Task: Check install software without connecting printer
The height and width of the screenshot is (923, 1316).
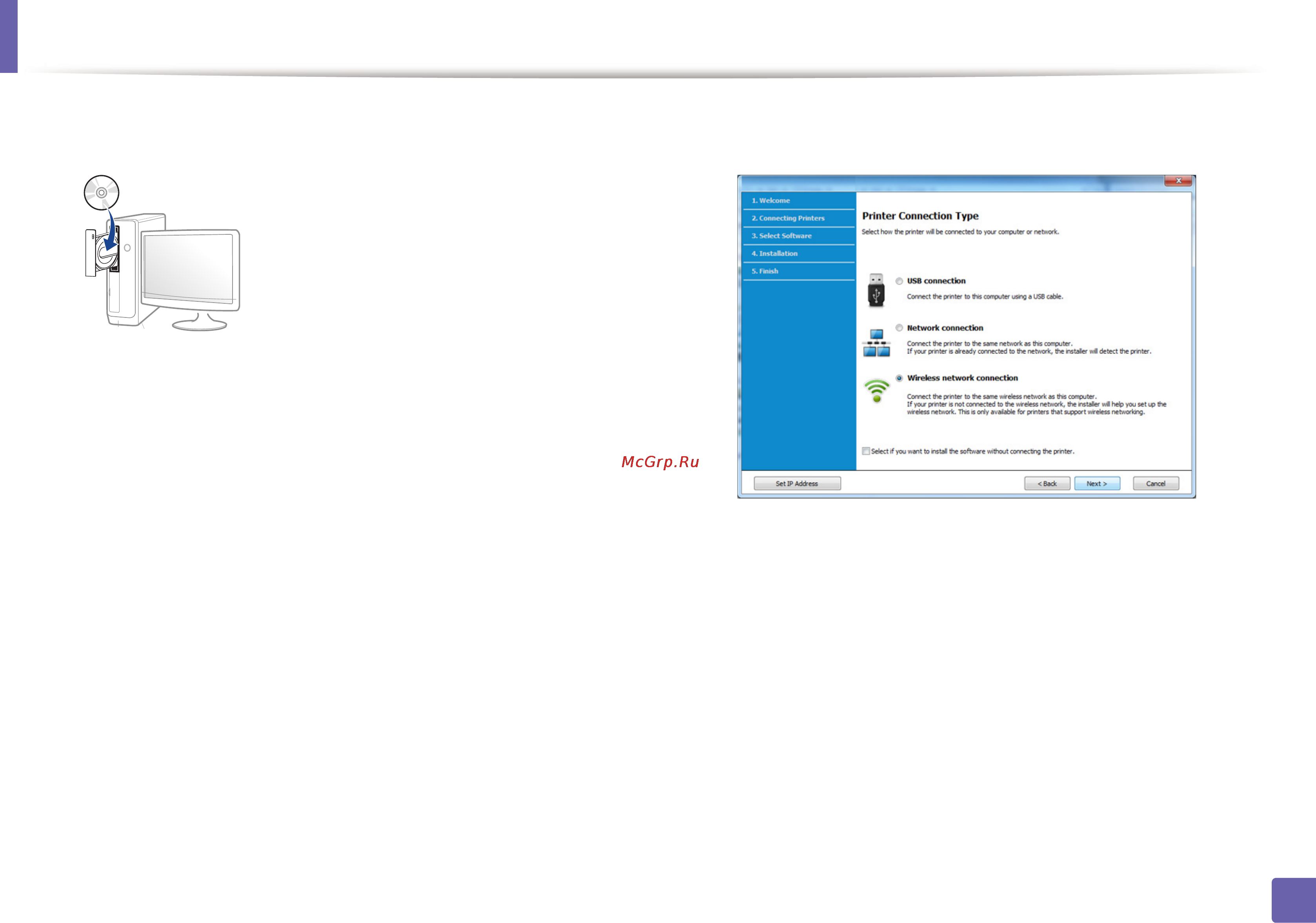Action: 865,452
